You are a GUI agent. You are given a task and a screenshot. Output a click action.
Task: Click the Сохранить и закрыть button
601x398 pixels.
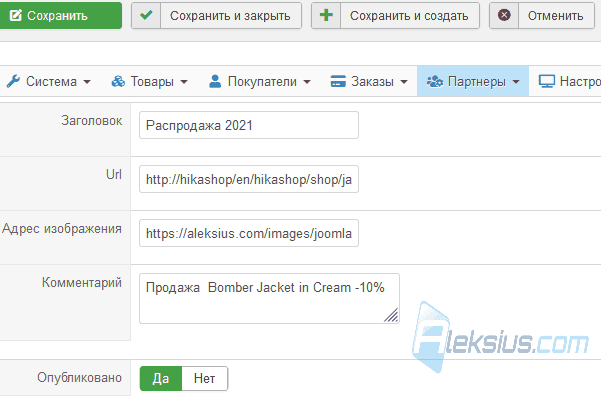pyautogui.click(x=216, y=16)
